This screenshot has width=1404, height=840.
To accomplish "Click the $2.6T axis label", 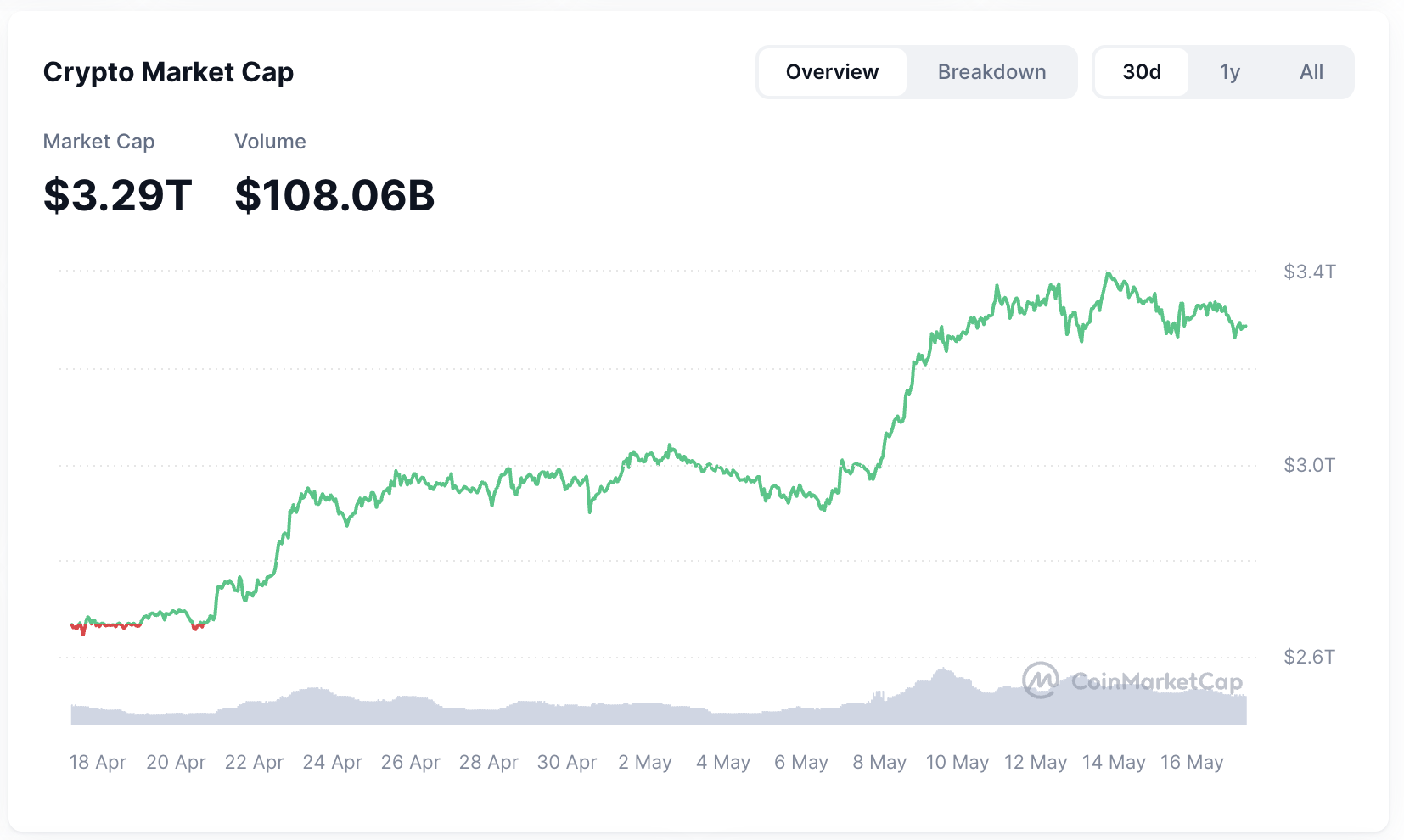I will tap(1309, 657).
